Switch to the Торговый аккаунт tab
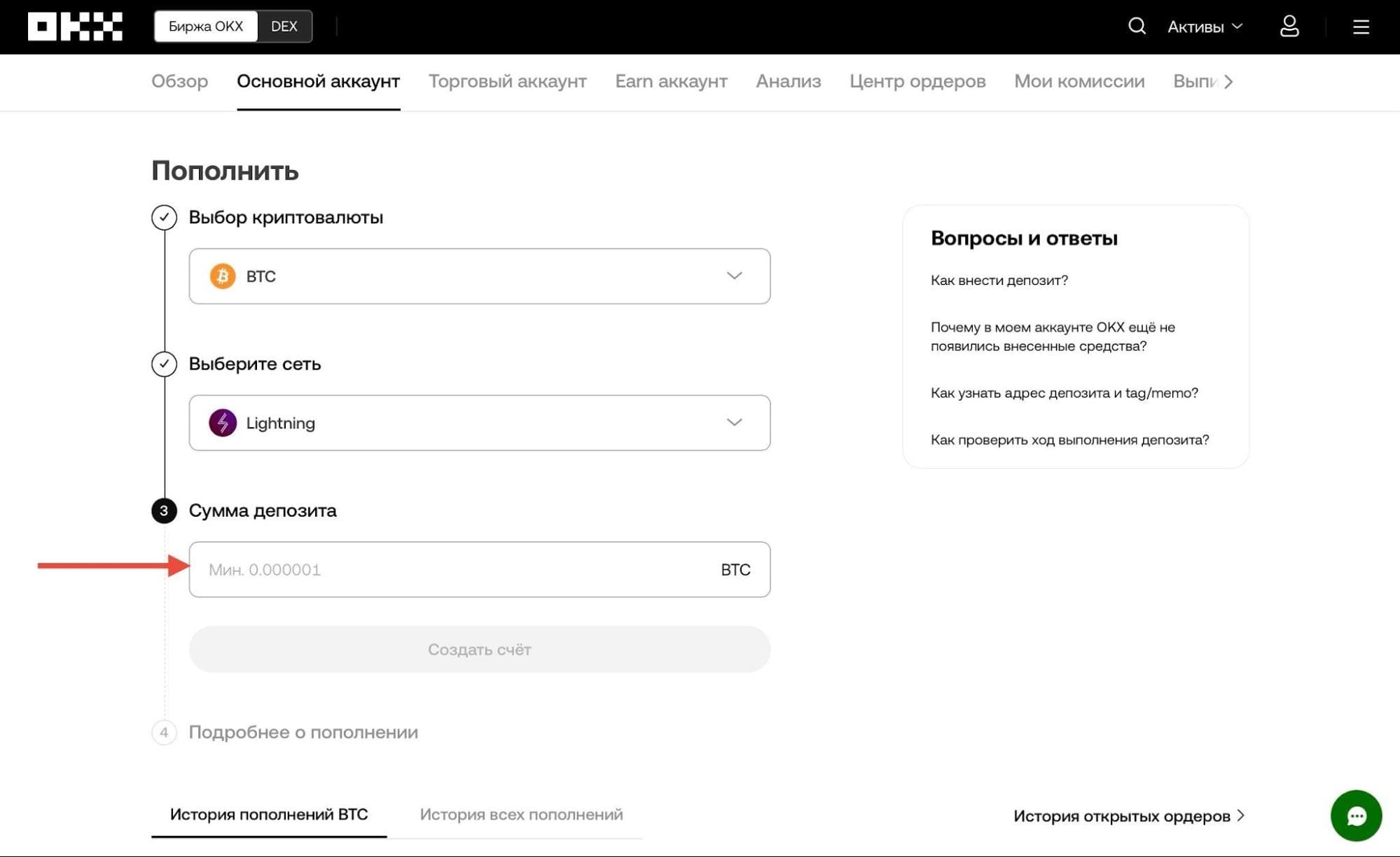The height and width of the screenshot is (857, 1400). (508, 81)
